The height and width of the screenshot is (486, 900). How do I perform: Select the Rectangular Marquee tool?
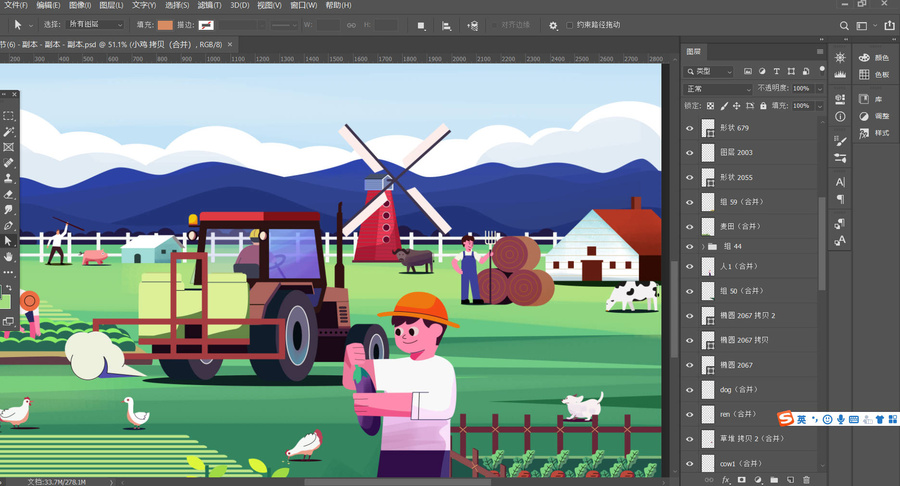click(9, 116)
